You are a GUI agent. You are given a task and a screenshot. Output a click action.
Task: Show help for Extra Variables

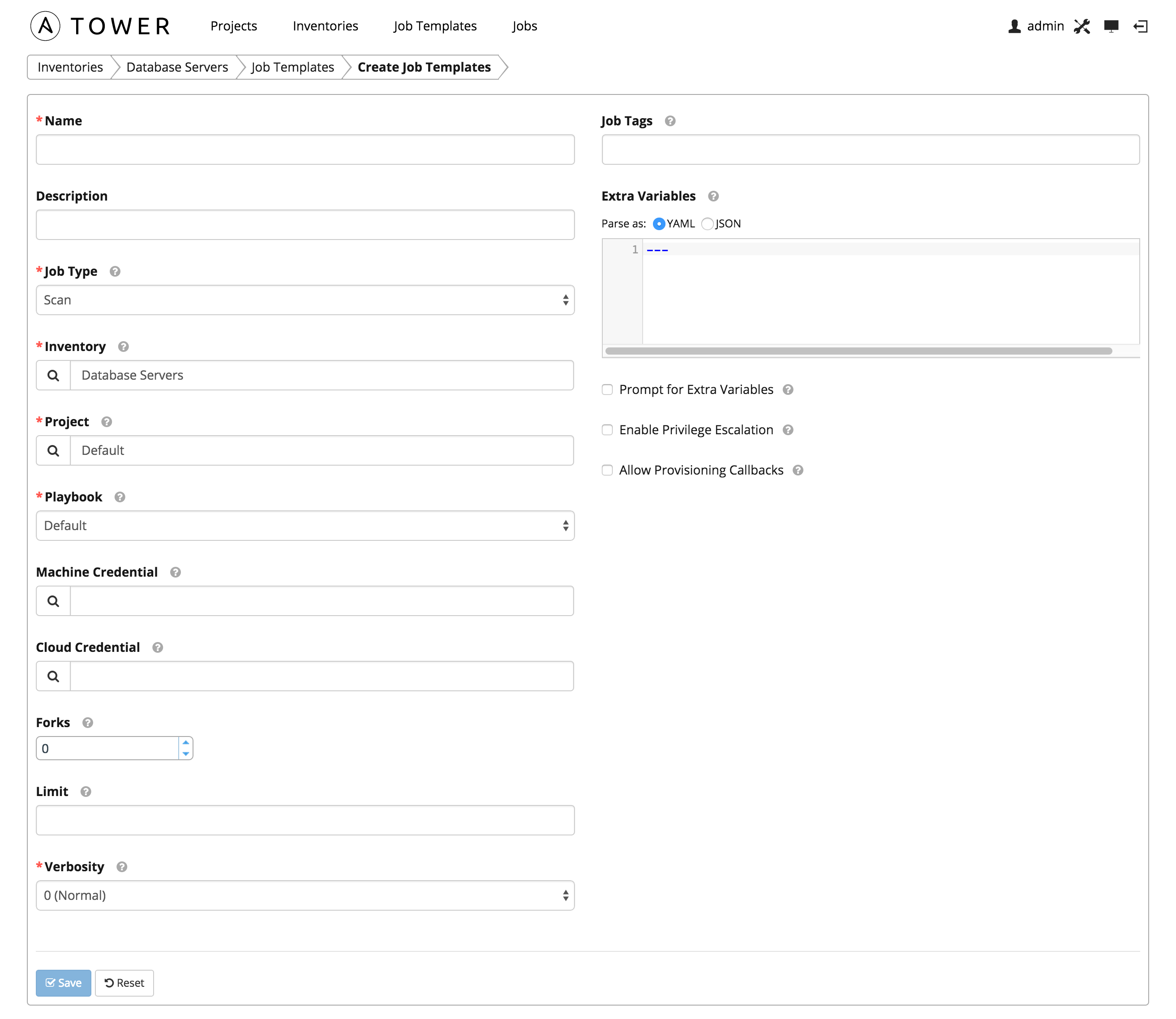pyautogui.click(x=713, y=196)
